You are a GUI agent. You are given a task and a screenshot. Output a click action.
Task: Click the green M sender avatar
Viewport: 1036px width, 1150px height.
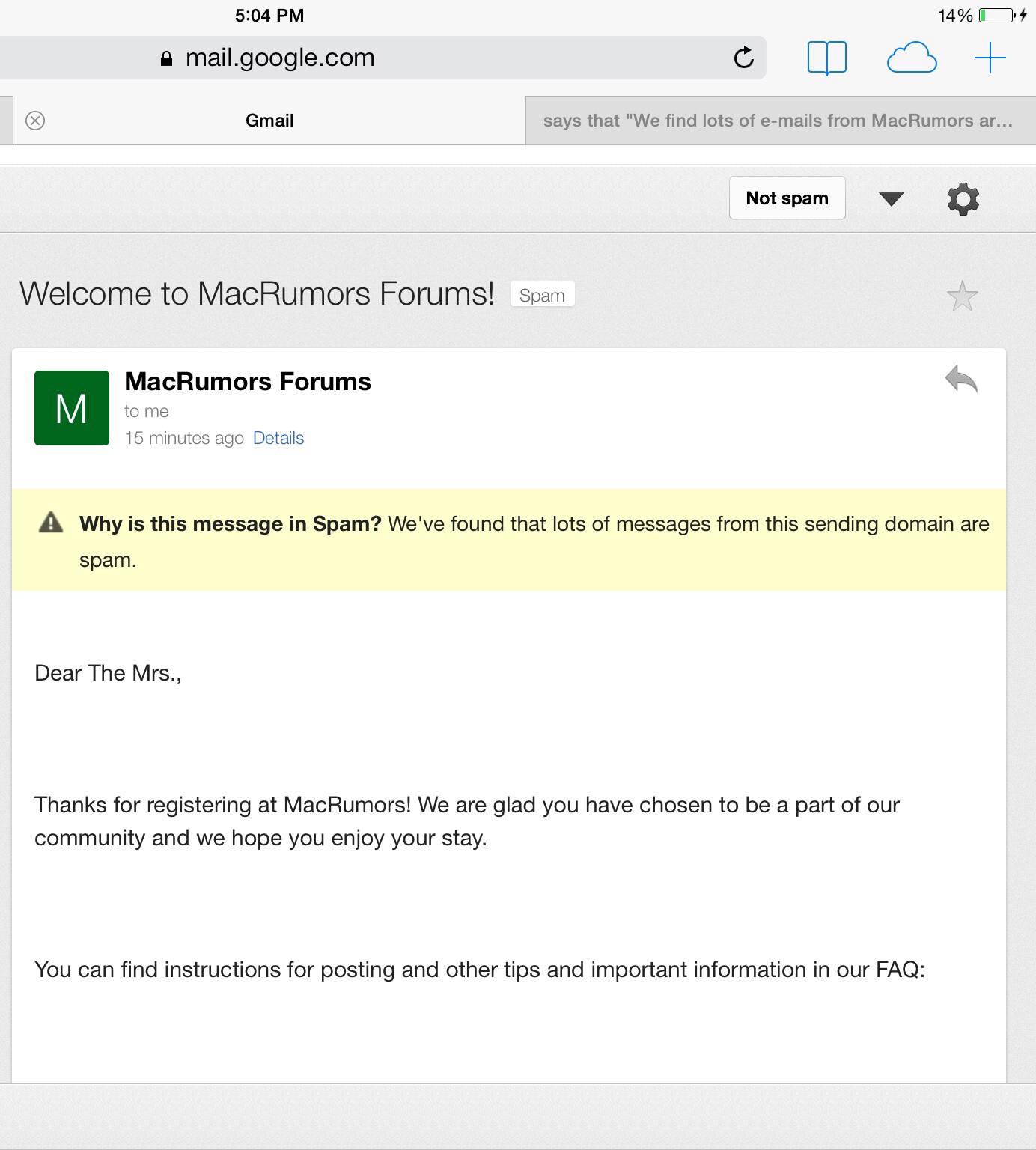(x=72, y=408)
